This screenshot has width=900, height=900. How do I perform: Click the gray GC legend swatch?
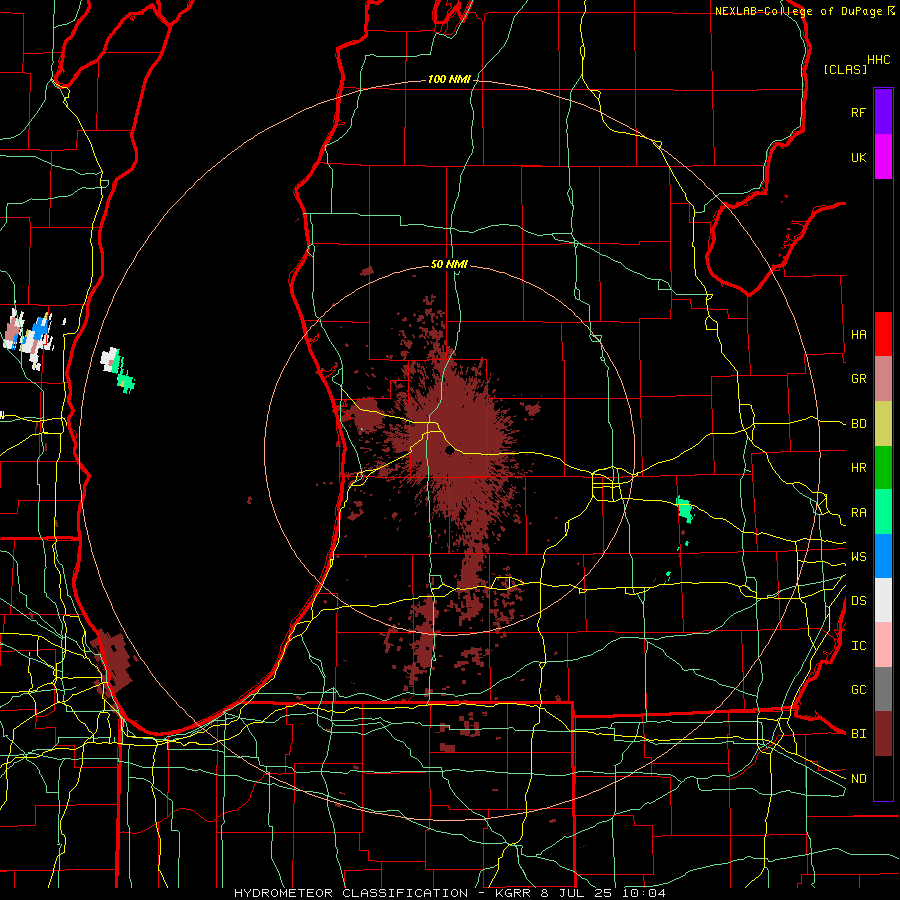(x=883, y=689)
